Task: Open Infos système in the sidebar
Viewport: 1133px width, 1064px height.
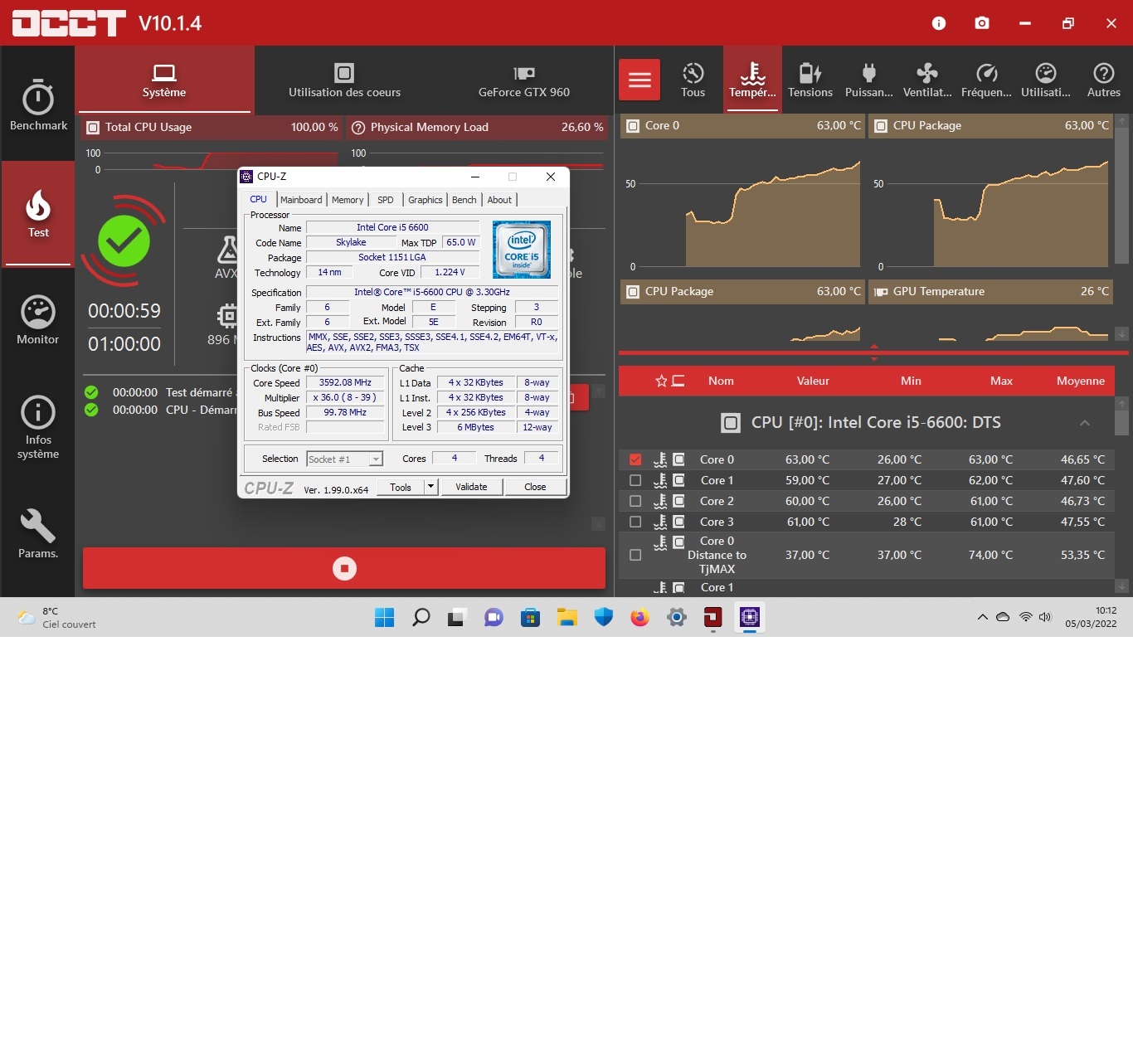Action: (38, 427)
